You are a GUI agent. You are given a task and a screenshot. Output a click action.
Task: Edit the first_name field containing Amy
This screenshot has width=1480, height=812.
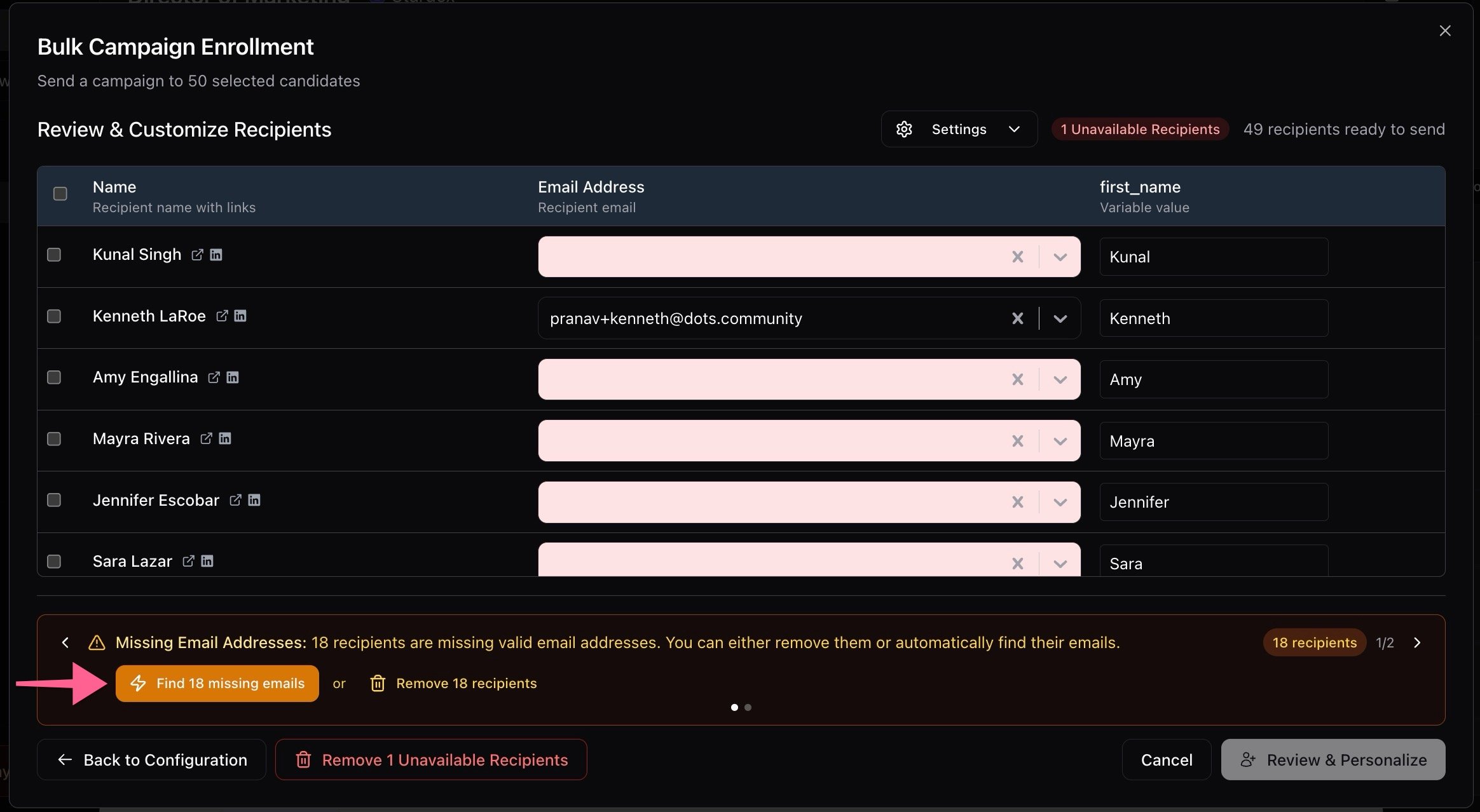click(x=1214, y=379)
